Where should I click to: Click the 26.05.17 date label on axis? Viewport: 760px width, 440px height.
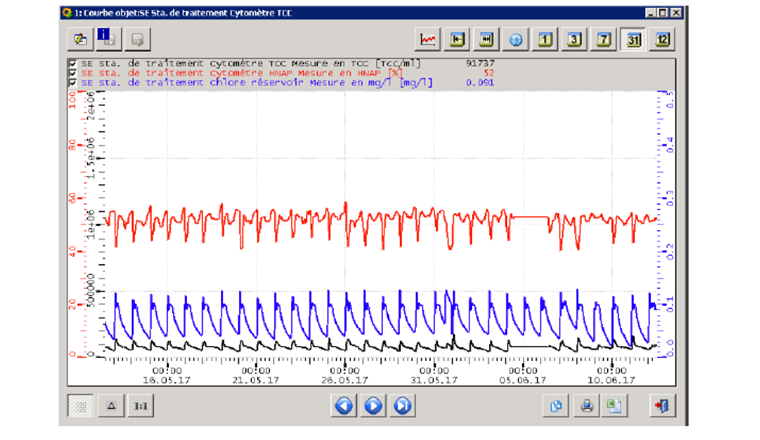[345, 380]
